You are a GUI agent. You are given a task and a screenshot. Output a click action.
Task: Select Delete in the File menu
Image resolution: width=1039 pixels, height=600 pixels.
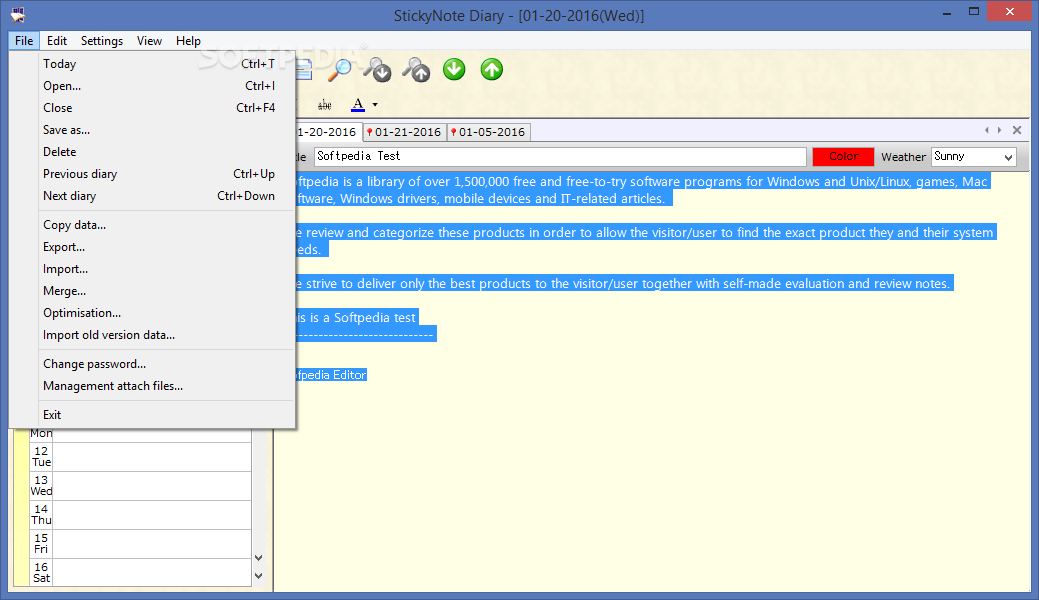pyautogui.click(x=159, y=152)
